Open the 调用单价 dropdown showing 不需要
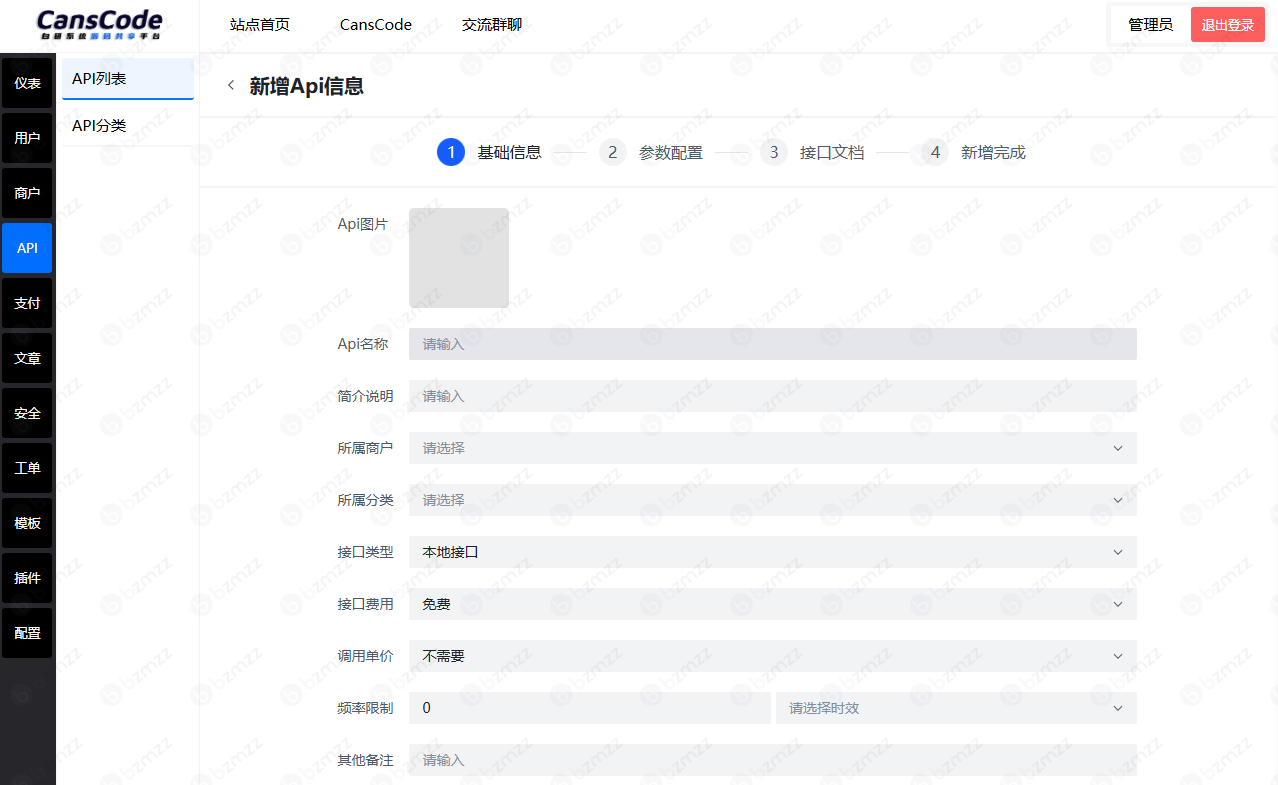The height and width of the screenshot is (785, 1278). 773,656
